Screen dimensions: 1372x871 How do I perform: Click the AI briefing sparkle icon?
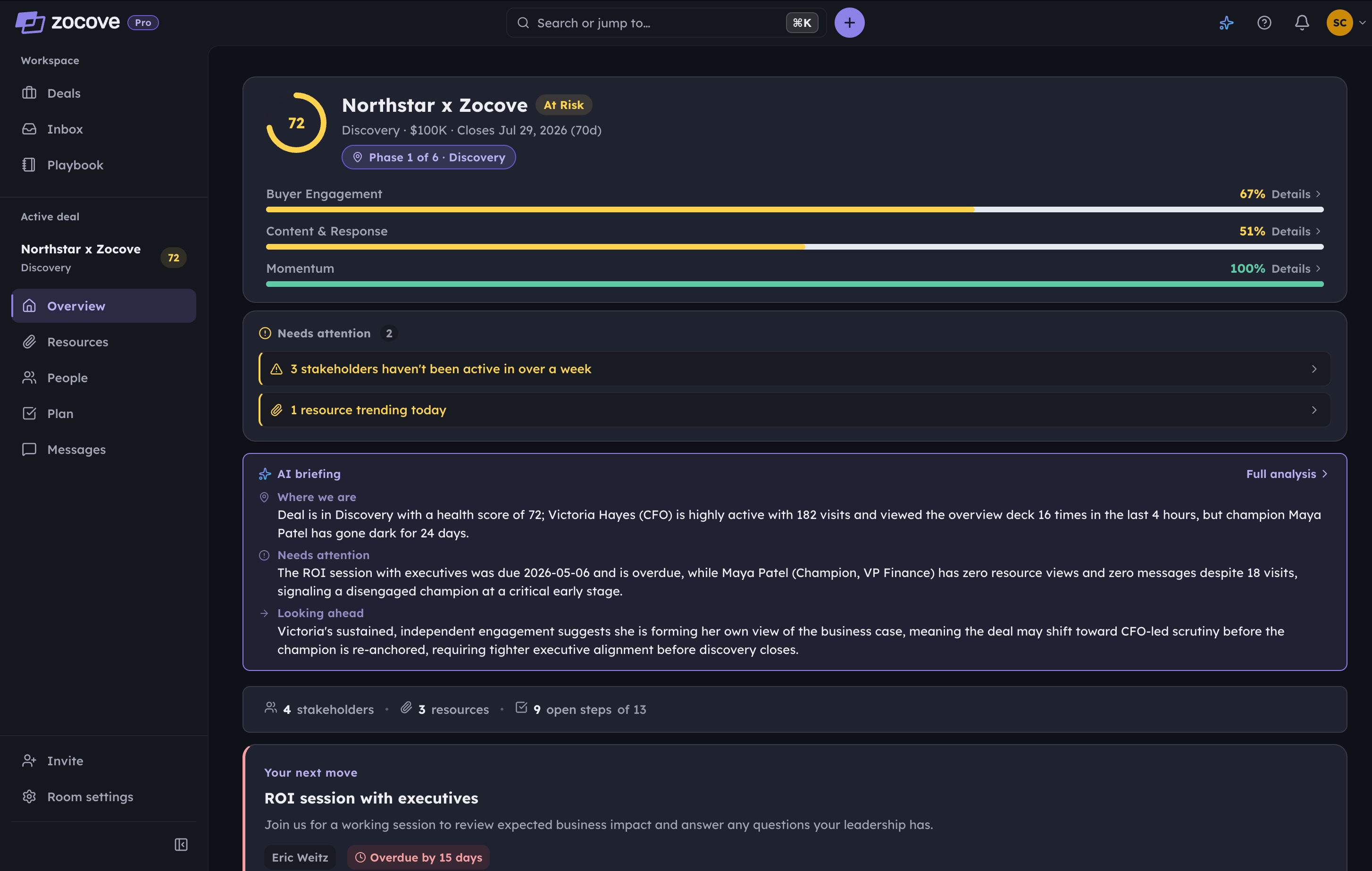tap(265, 474)
